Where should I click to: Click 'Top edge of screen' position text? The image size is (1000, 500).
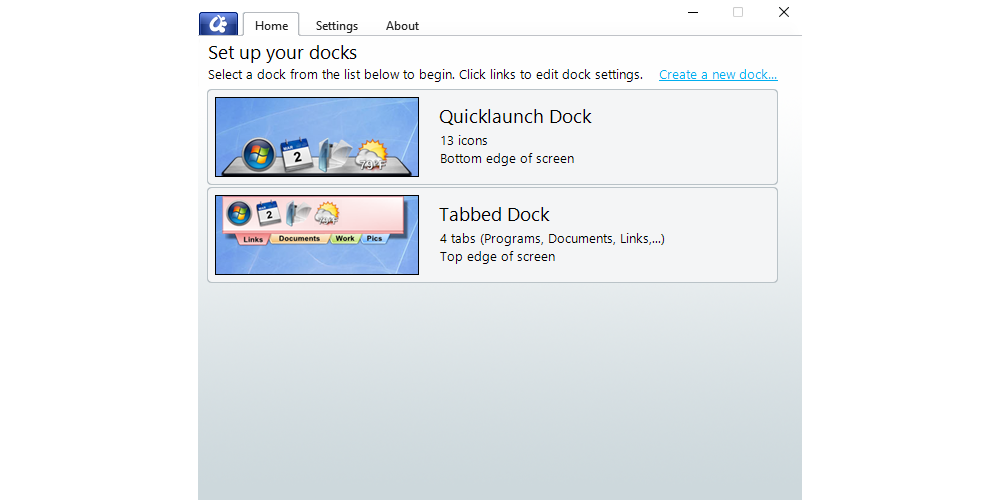[x=497, y=257]
